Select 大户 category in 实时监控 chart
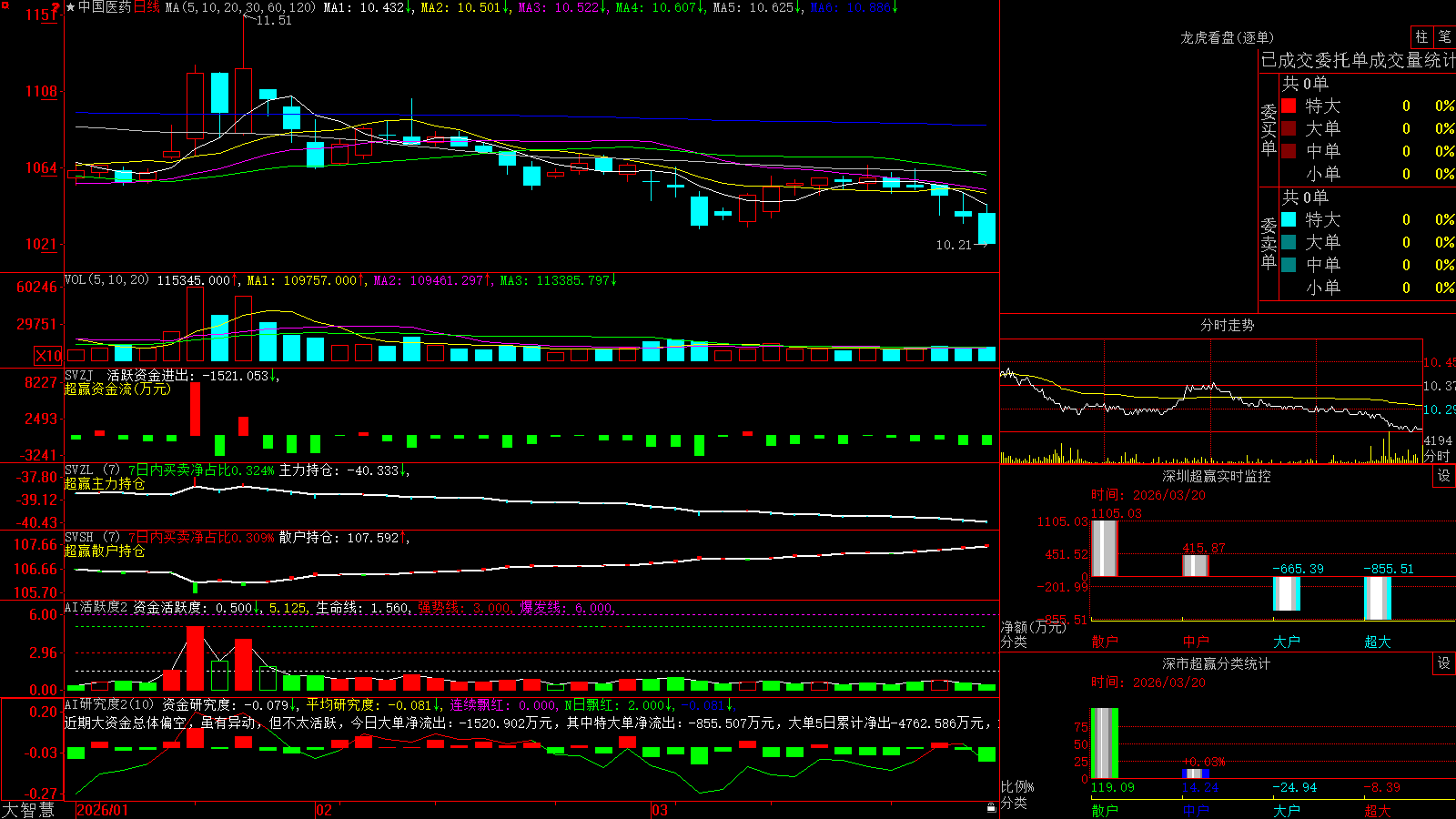This screenshot has height=819, width=1456. pyautogui.click(x=1287, y=642)
